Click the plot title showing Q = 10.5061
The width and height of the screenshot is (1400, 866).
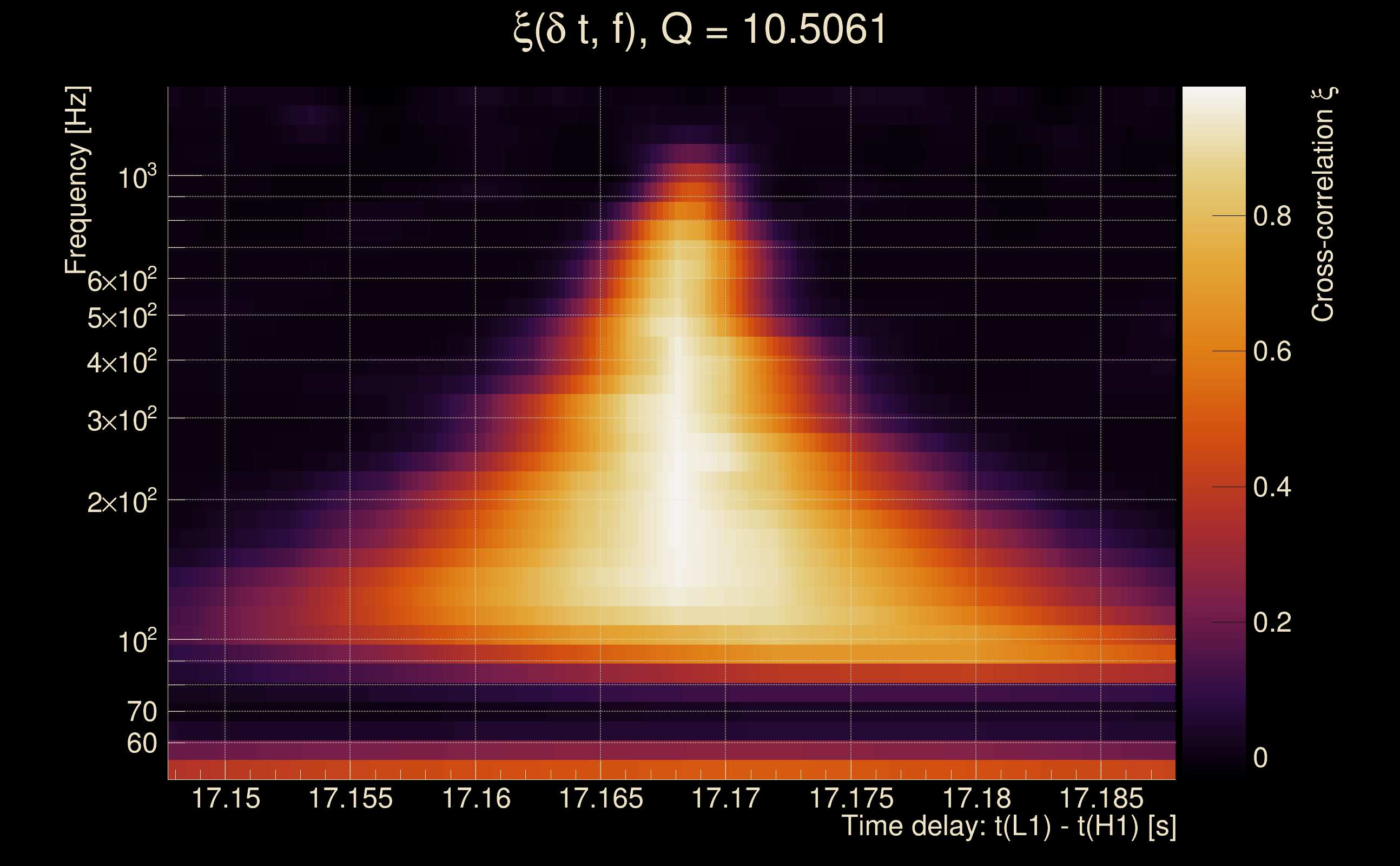pos(699,30)
